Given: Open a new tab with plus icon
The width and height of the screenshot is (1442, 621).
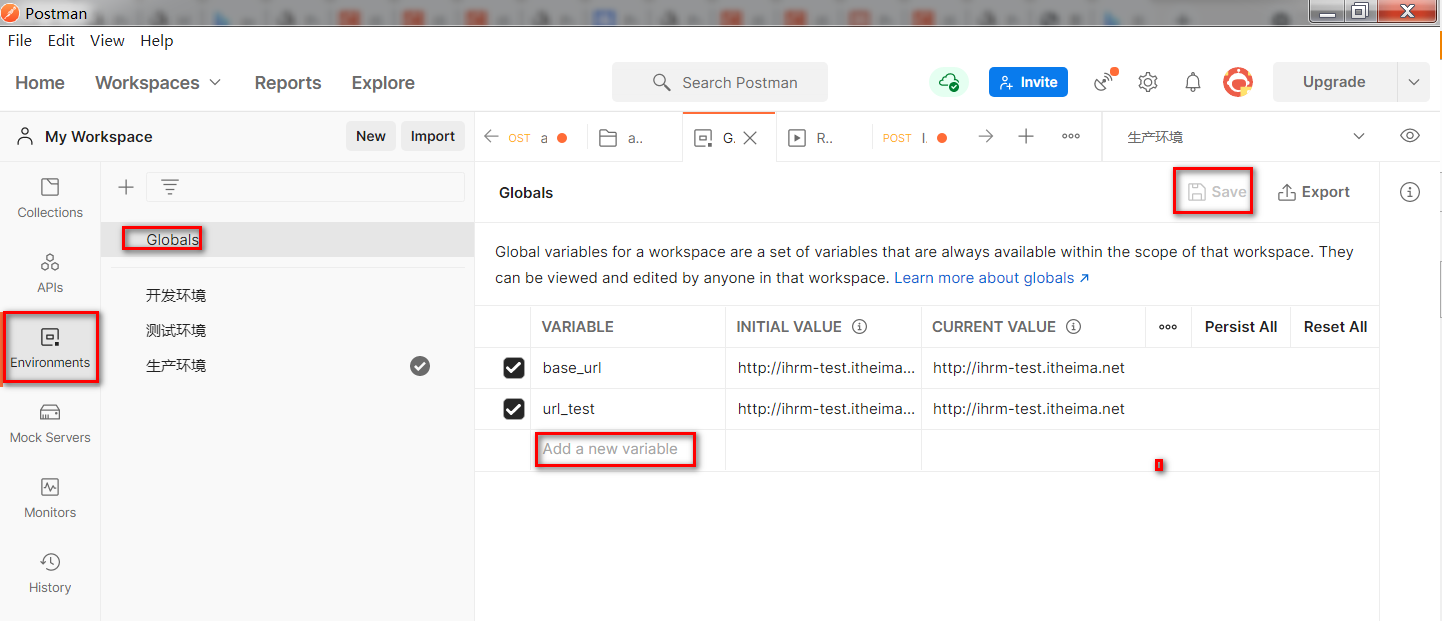Looking at the screenshot, I should (x=1026, y=137).
